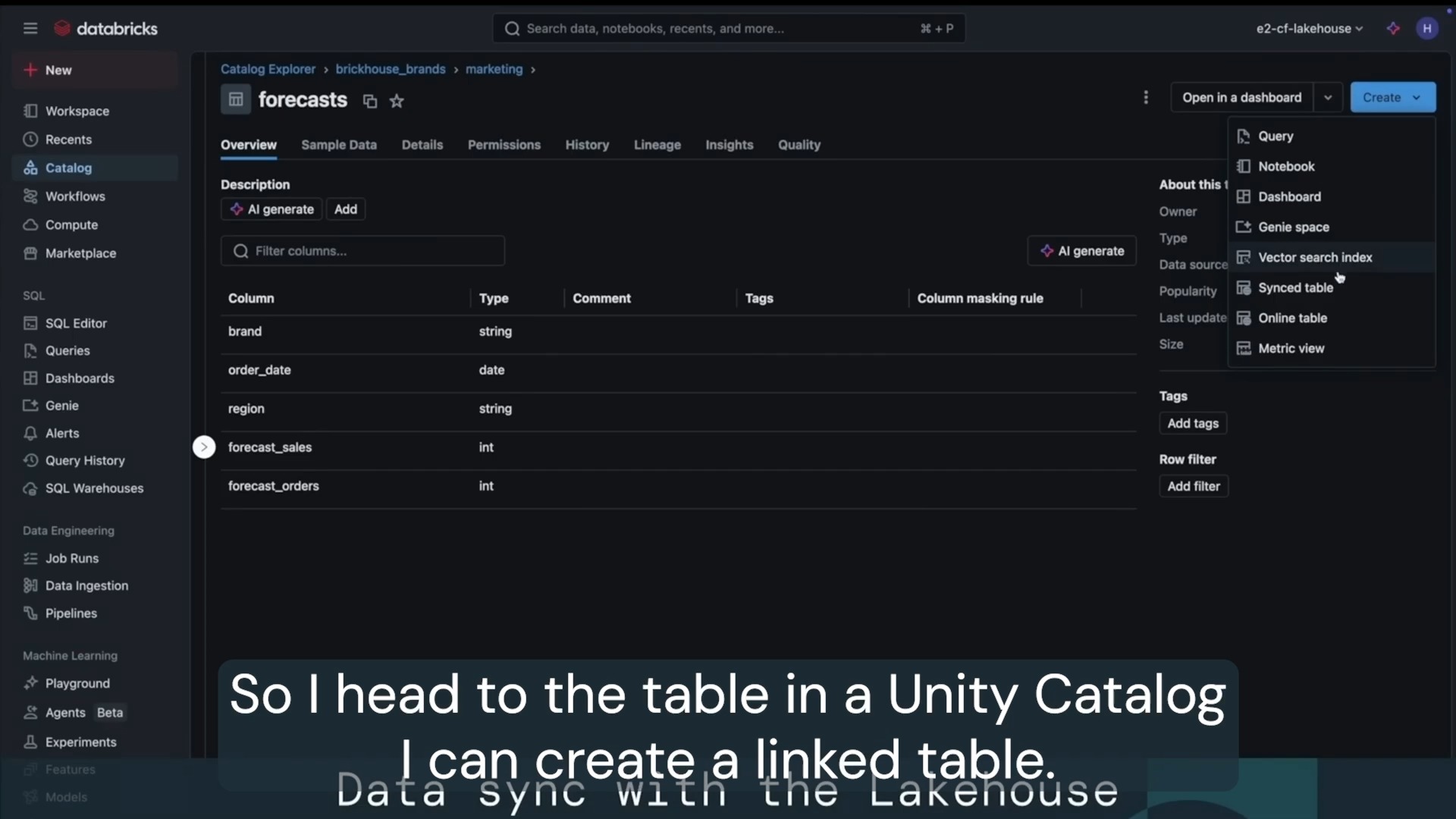Go to Catalog in the sidebar
Screen dimensions: 1456x819
tap(95, 168)
